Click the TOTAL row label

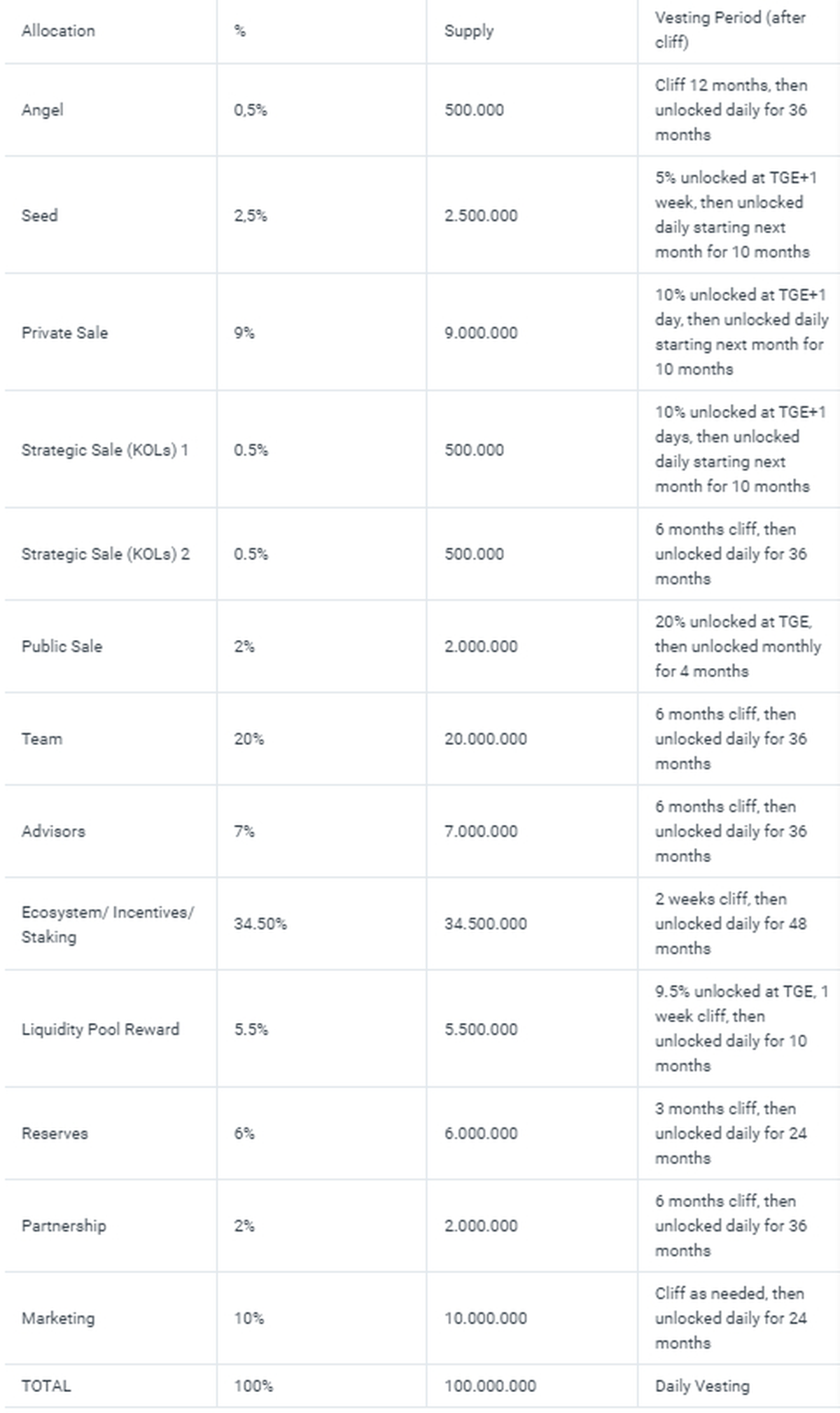[46, 1386]
